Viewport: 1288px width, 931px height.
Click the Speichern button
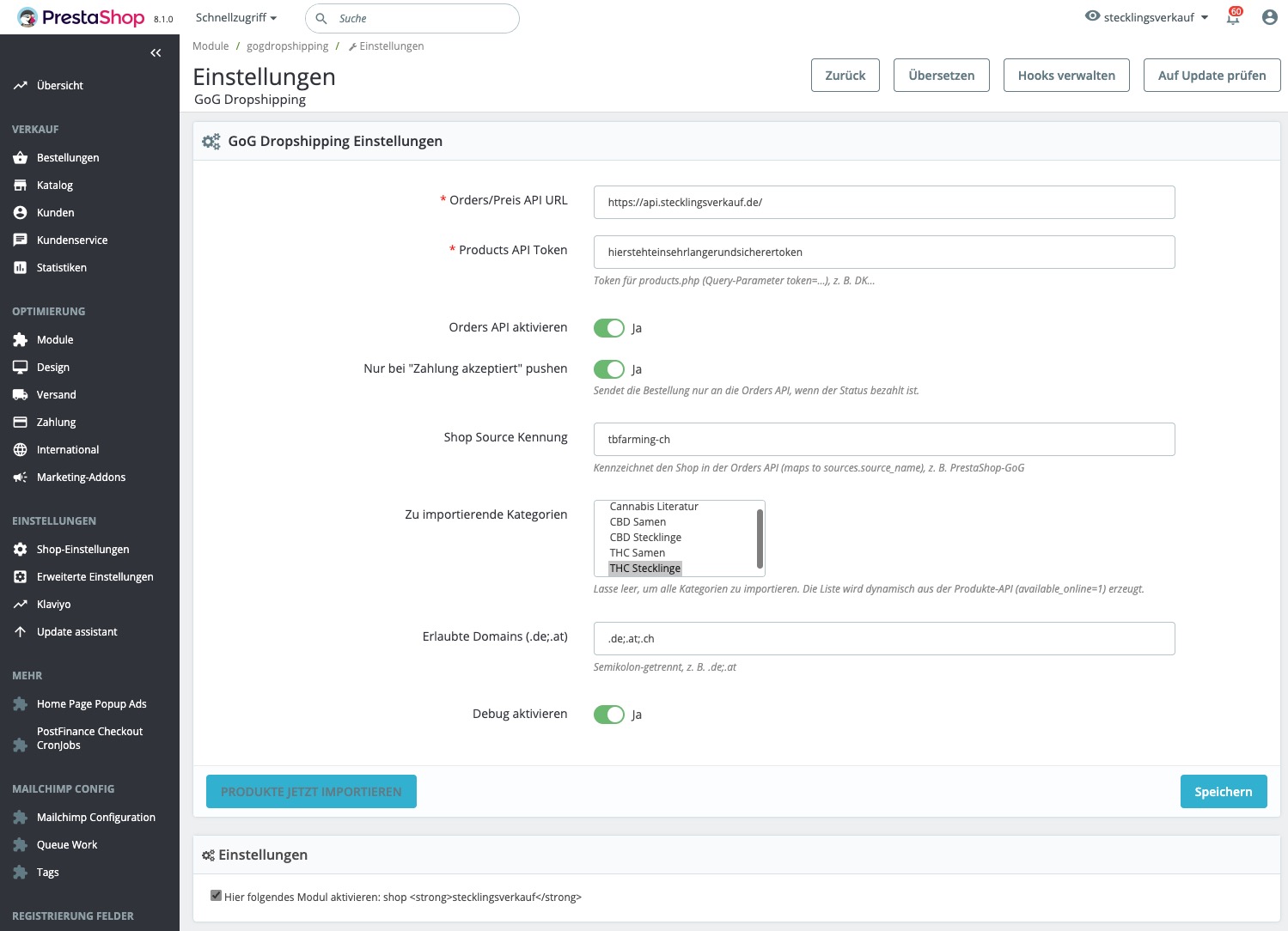(1224, 791)
